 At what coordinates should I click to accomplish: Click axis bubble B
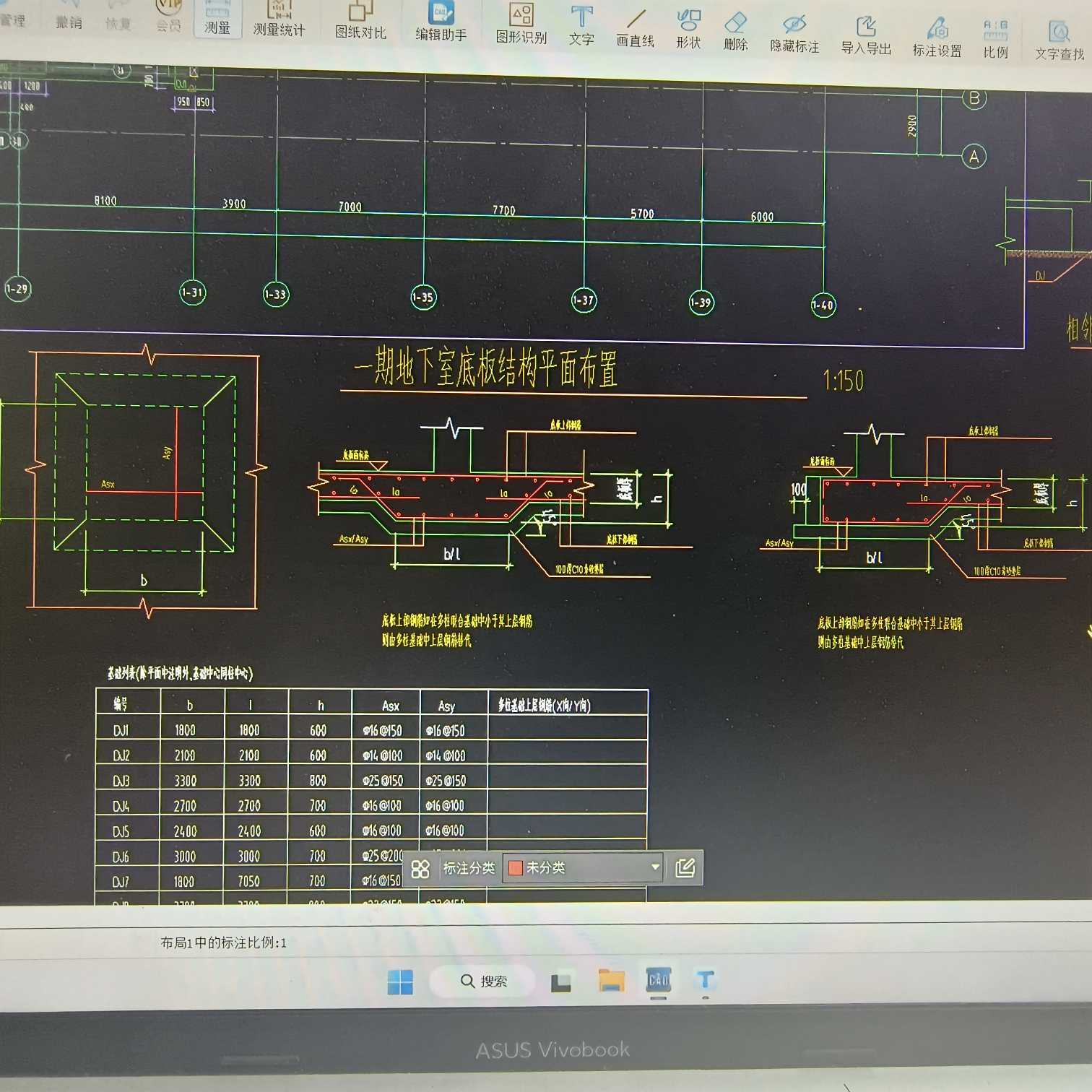point(974,98)
